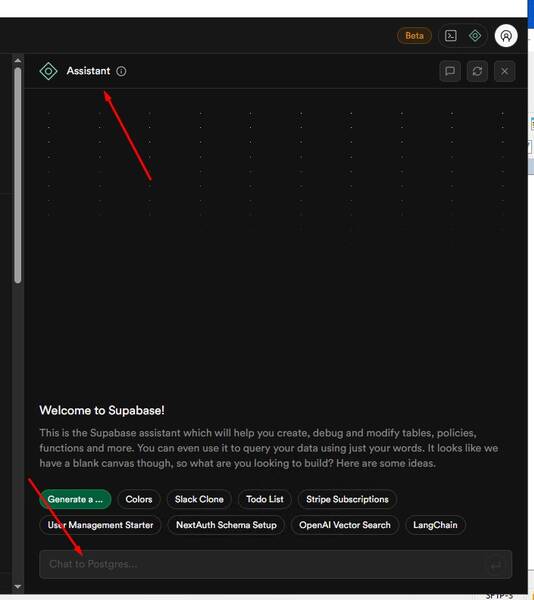The height and width of the screenshot is (600, 534).
Task: Choose OpenAI Vector Search chip
Action: click(x=345, y=525)
